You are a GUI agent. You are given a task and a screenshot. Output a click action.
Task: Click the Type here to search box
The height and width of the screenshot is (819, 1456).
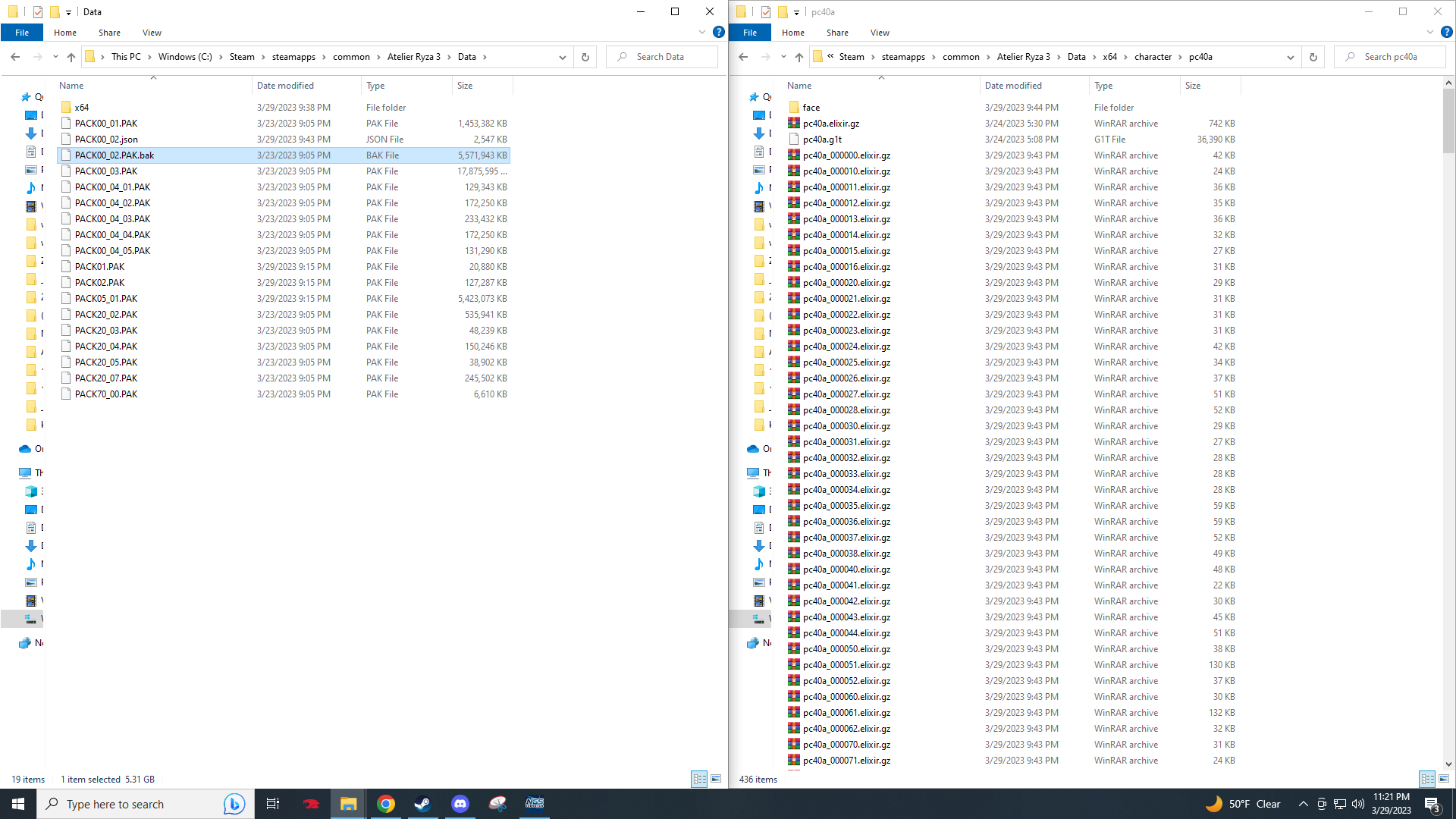144,804
